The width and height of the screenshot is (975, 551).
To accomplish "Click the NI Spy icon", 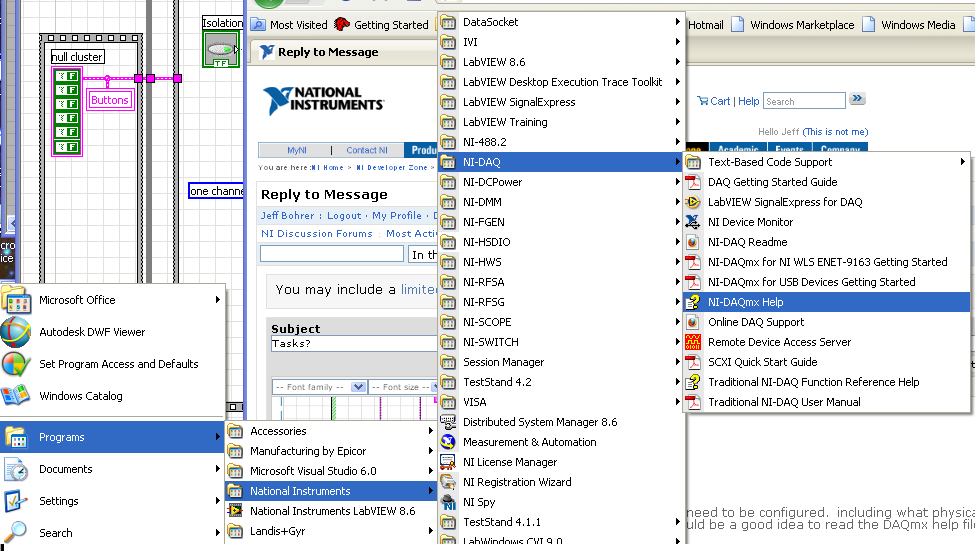I will [x=448, y=502].
